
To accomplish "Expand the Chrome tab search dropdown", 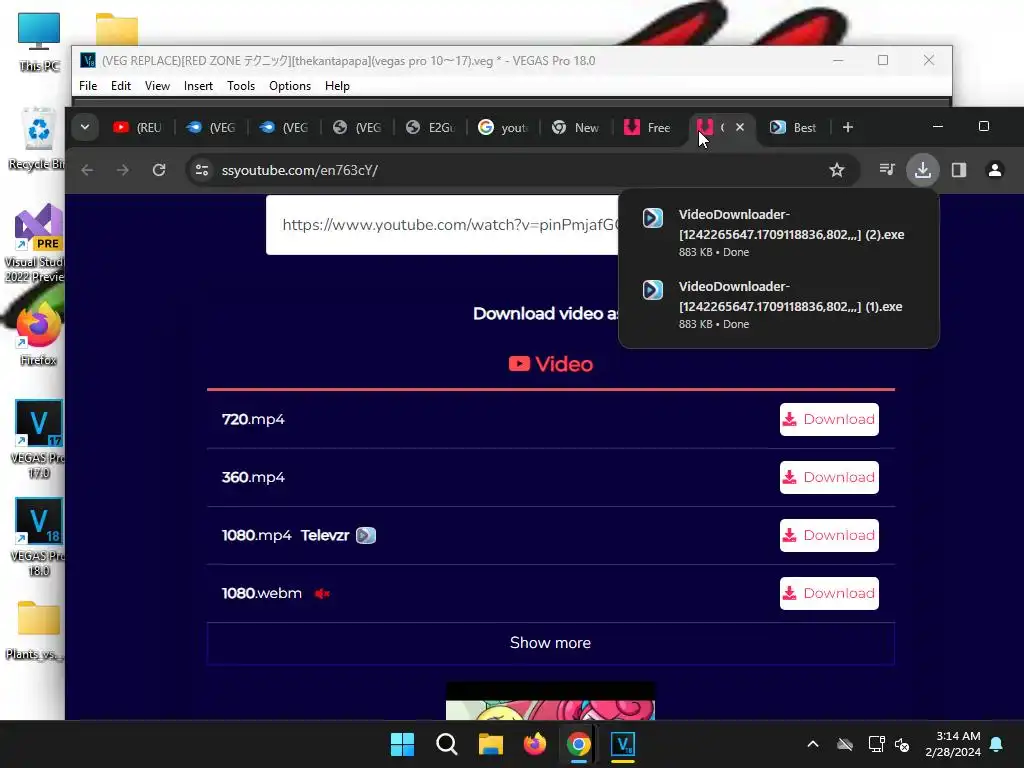I will (85, 127).
